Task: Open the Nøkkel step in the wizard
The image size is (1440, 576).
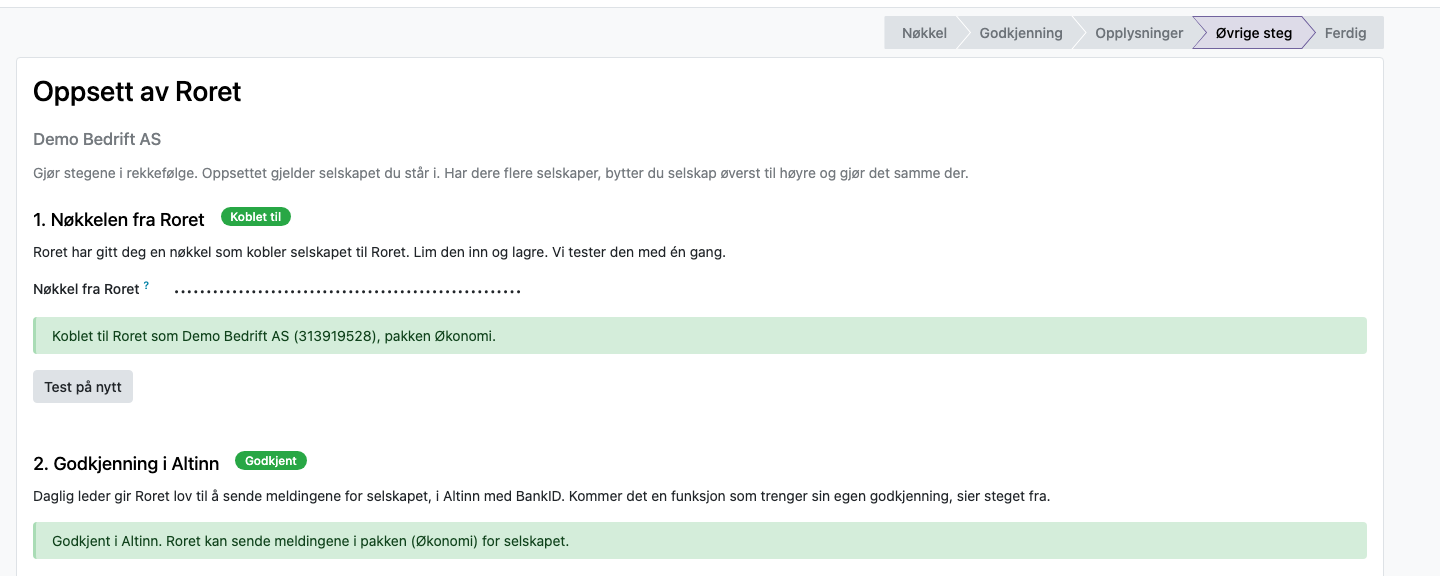Action: pos(924,33)
